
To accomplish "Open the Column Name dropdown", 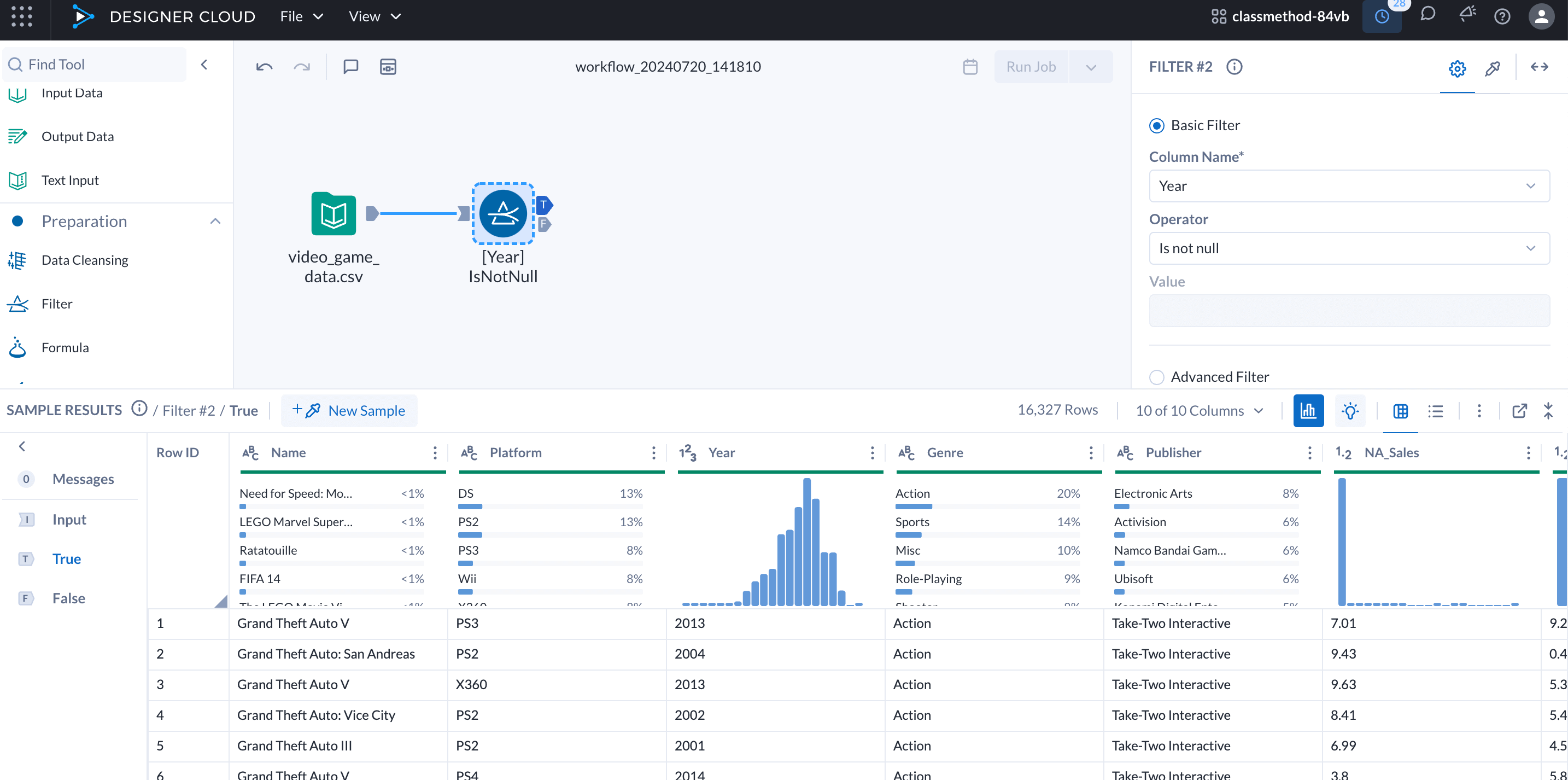I will [x=1348, y=186].
